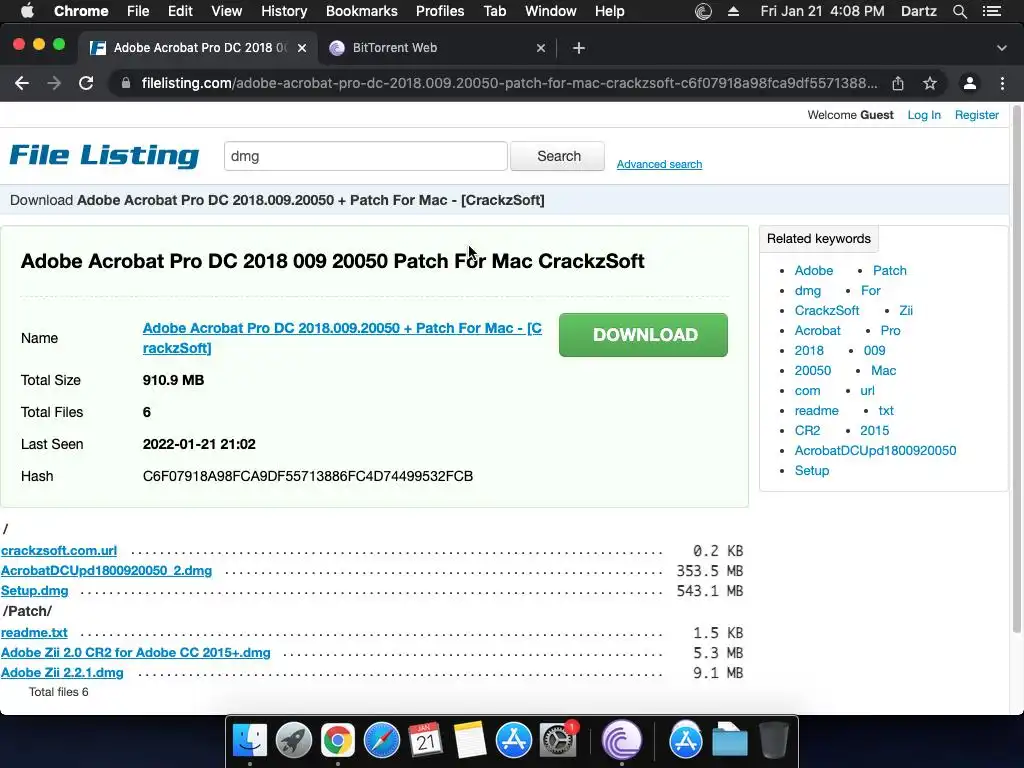The height and width of the screenshot is (768, 1024).
Task: Select the hash value text
Action: point(308,476)
